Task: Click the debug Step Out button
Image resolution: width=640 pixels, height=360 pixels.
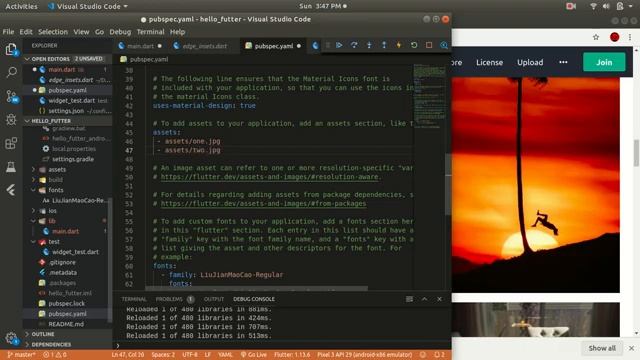Action: [384, 45]
